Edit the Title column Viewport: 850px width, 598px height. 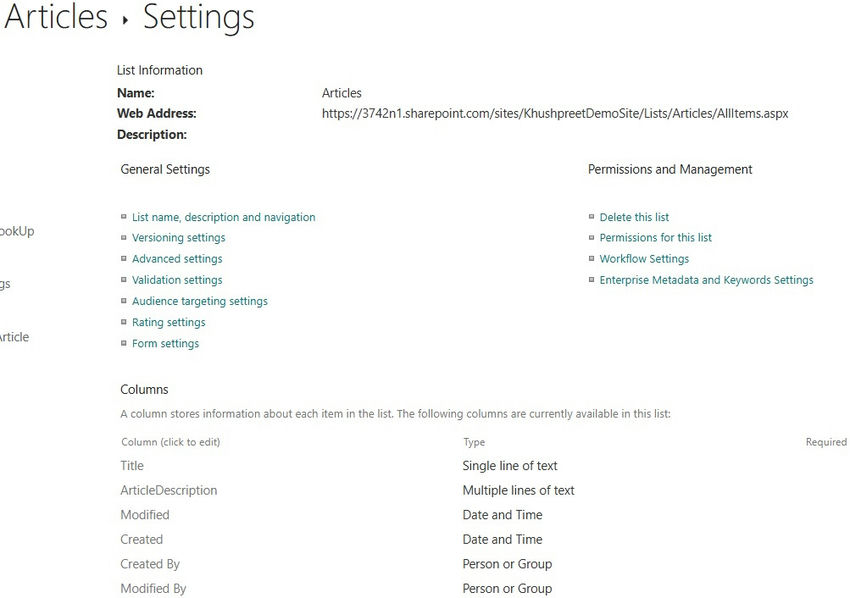pos(132,466)
